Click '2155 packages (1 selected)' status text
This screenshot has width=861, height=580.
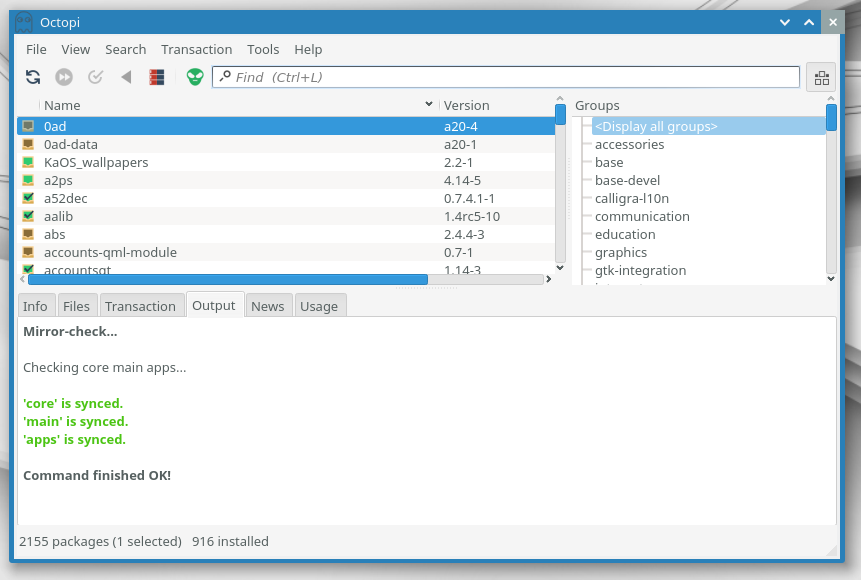tap(100, 541)
